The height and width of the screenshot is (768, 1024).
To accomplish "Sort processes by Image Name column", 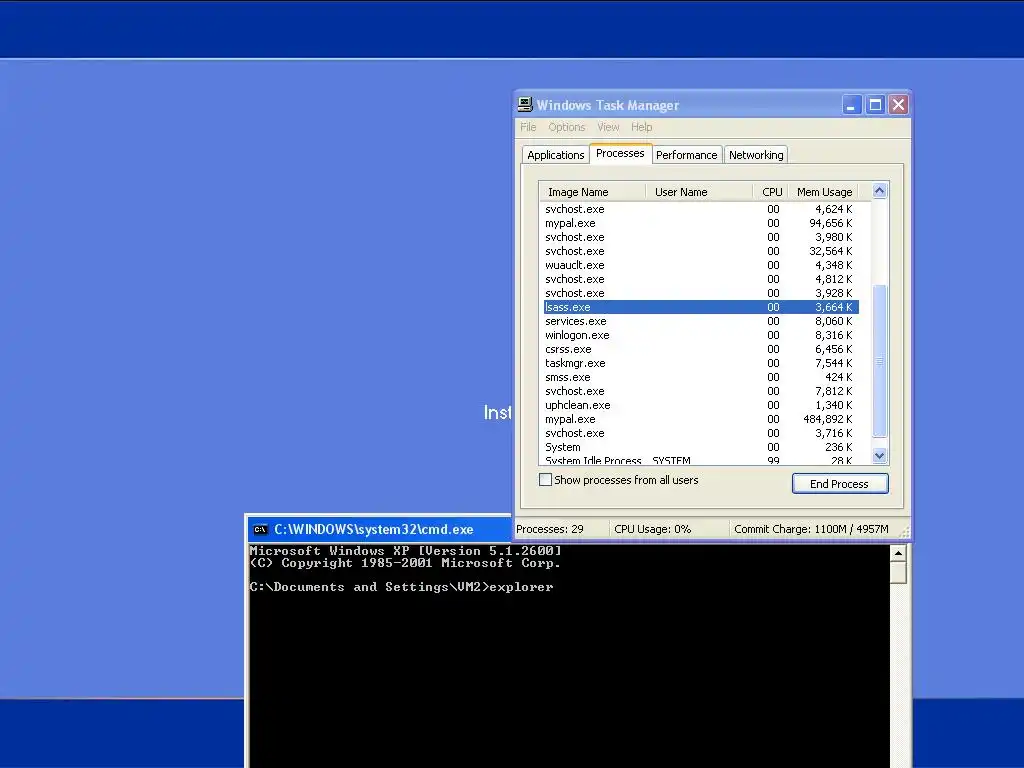I will 592,191.
